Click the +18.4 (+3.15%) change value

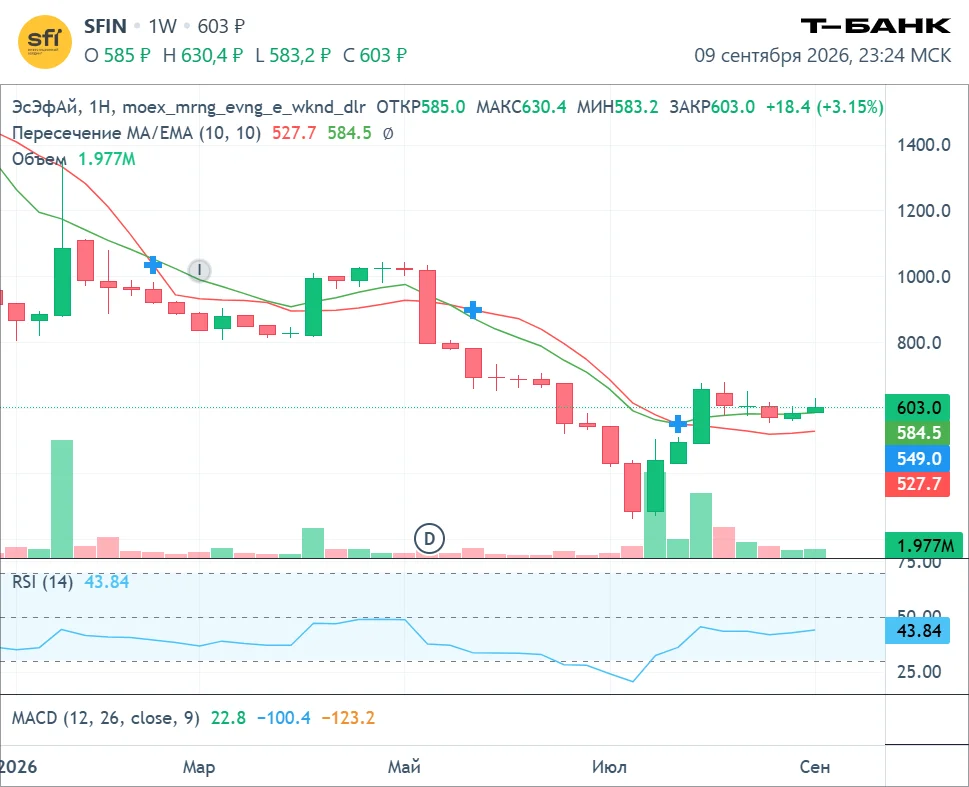tap(824, 107)
